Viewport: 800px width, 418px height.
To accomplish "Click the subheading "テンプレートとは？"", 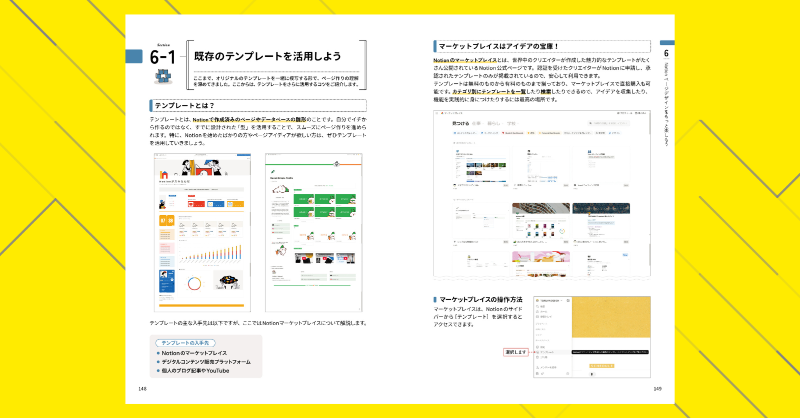I will pyautogui.click(x=184, y=106).
